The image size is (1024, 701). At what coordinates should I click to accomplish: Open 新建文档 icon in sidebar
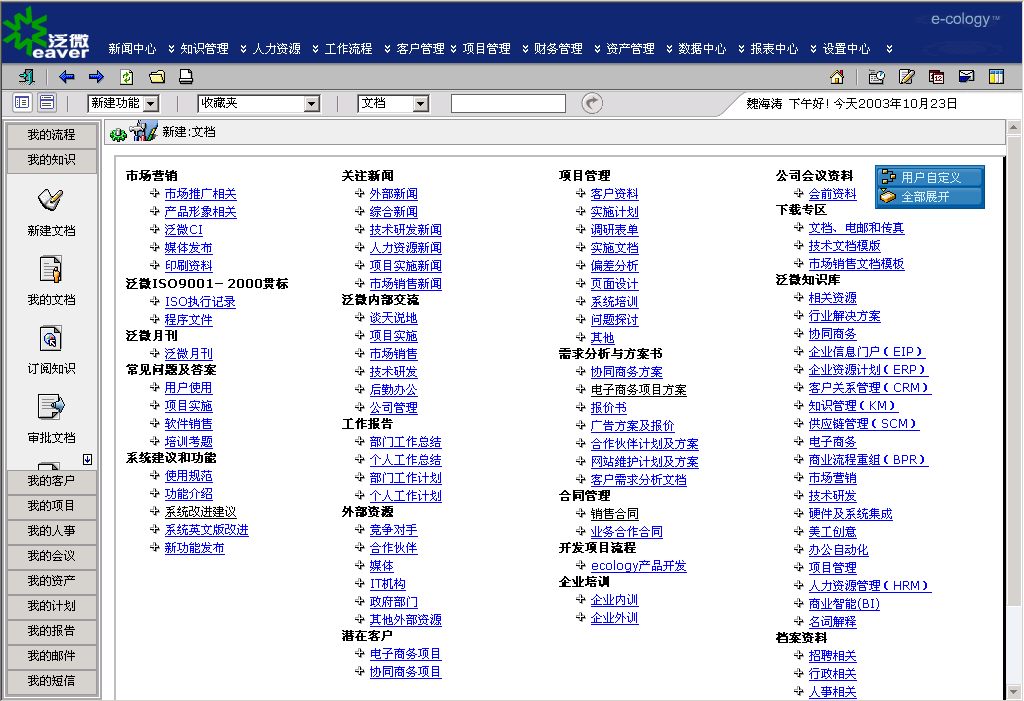[x=51, y=200]
